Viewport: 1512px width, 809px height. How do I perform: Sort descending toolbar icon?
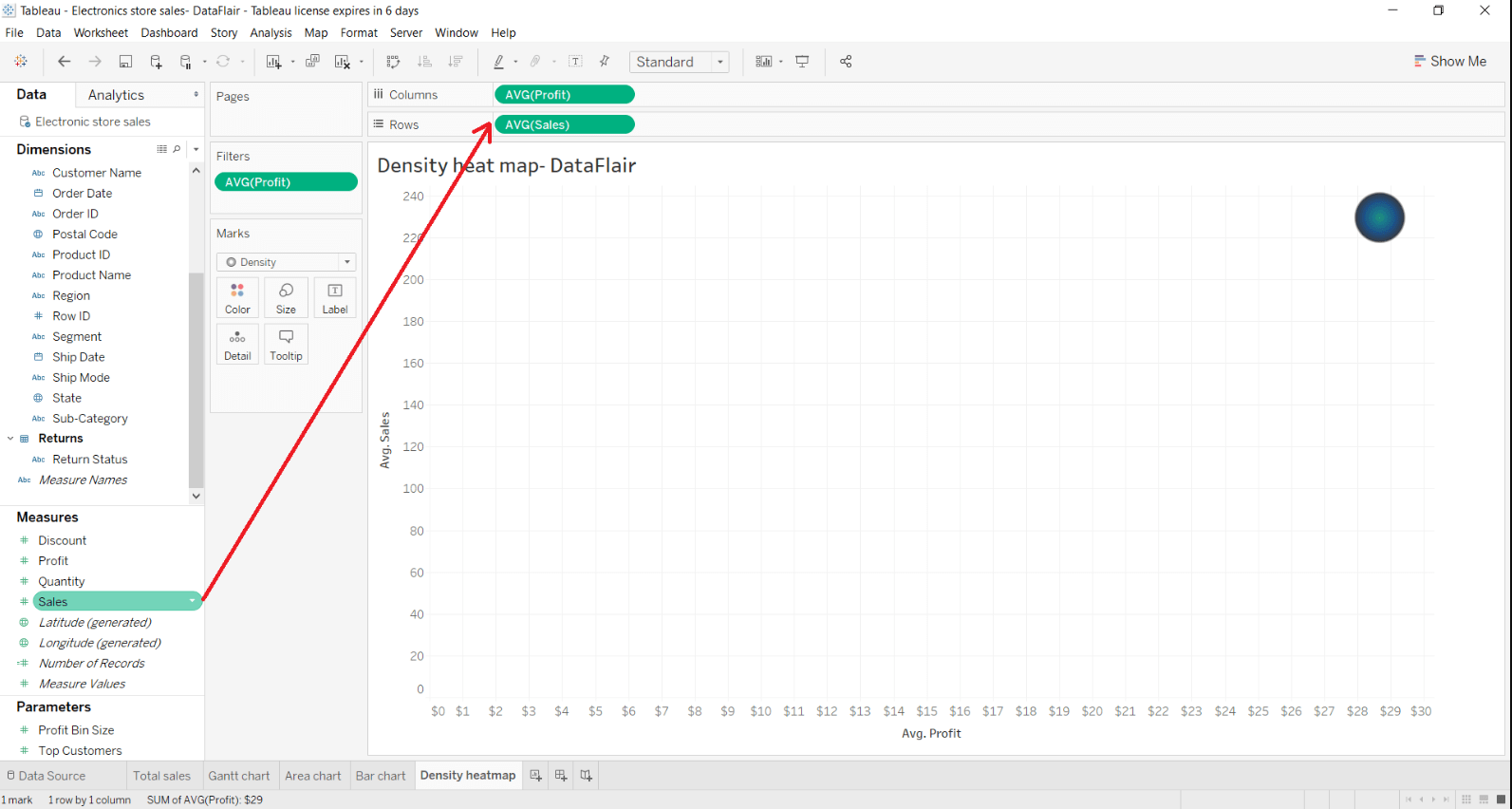pyautogui.click(x=456, y=62)
